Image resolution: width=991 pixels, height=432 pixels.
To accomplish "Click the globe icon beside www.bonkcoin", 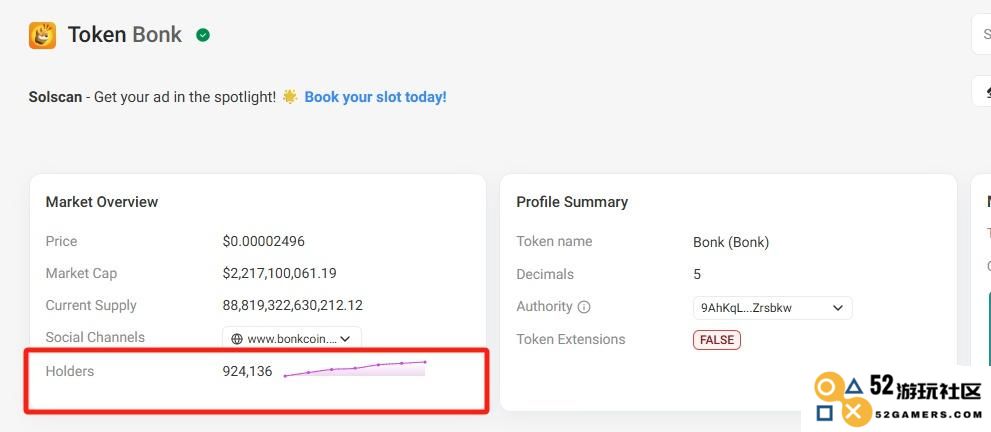I will (x=237, y=339).
